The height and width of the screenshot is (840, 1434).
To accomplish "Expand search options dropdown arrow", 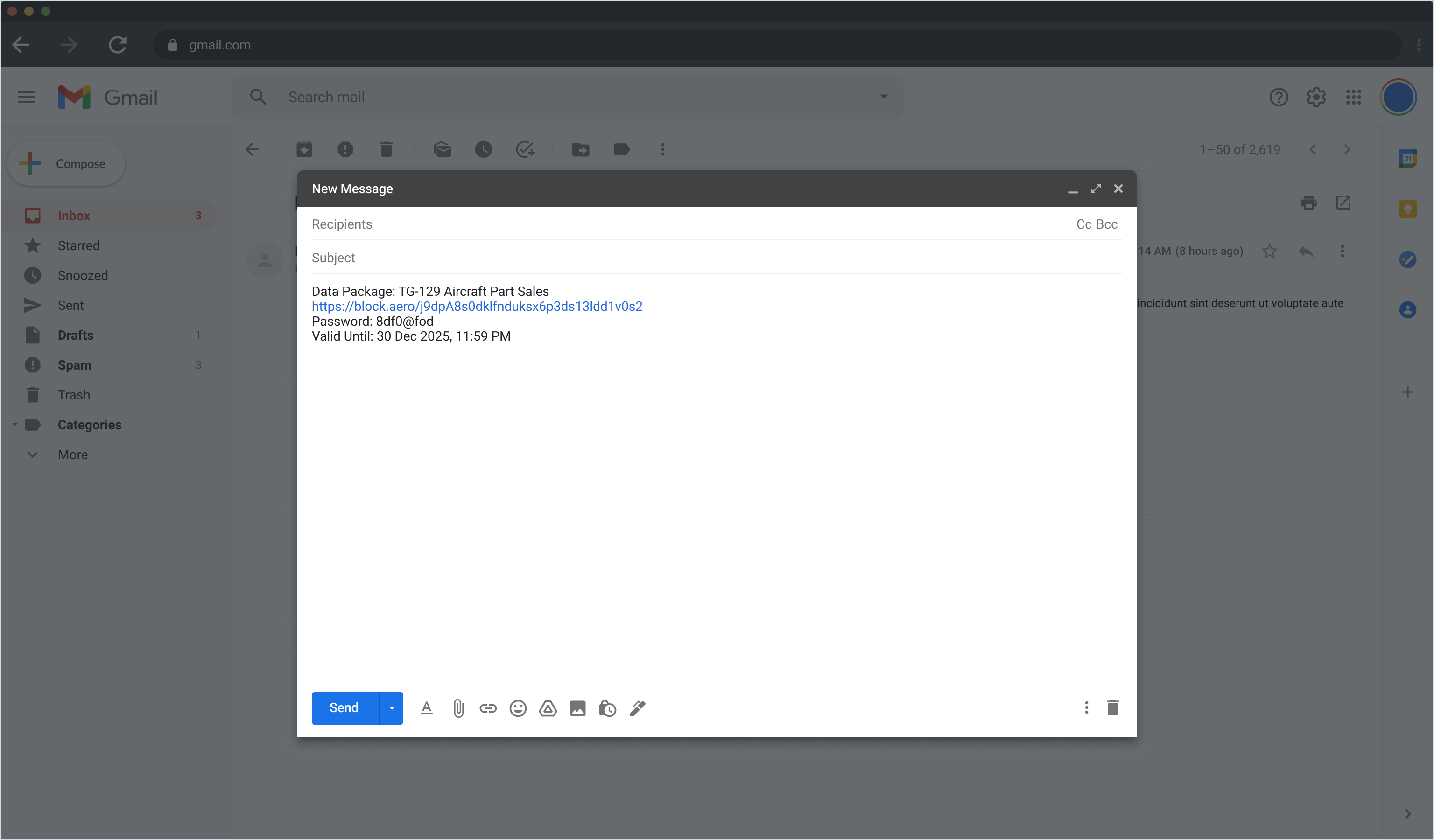I will 884,97.
